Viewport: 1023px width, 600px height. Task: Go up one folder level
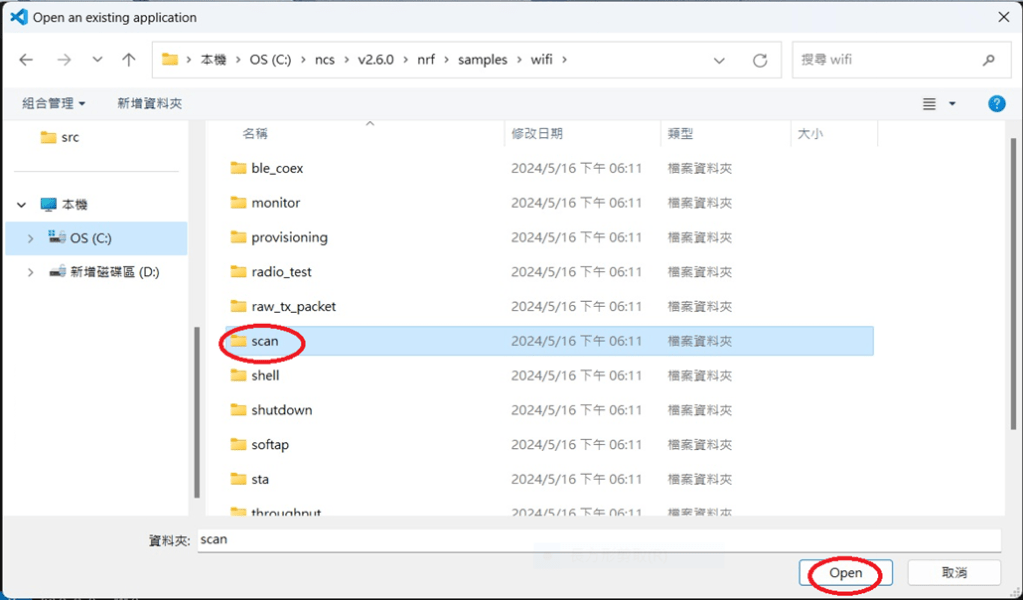(x=129, y=60)
